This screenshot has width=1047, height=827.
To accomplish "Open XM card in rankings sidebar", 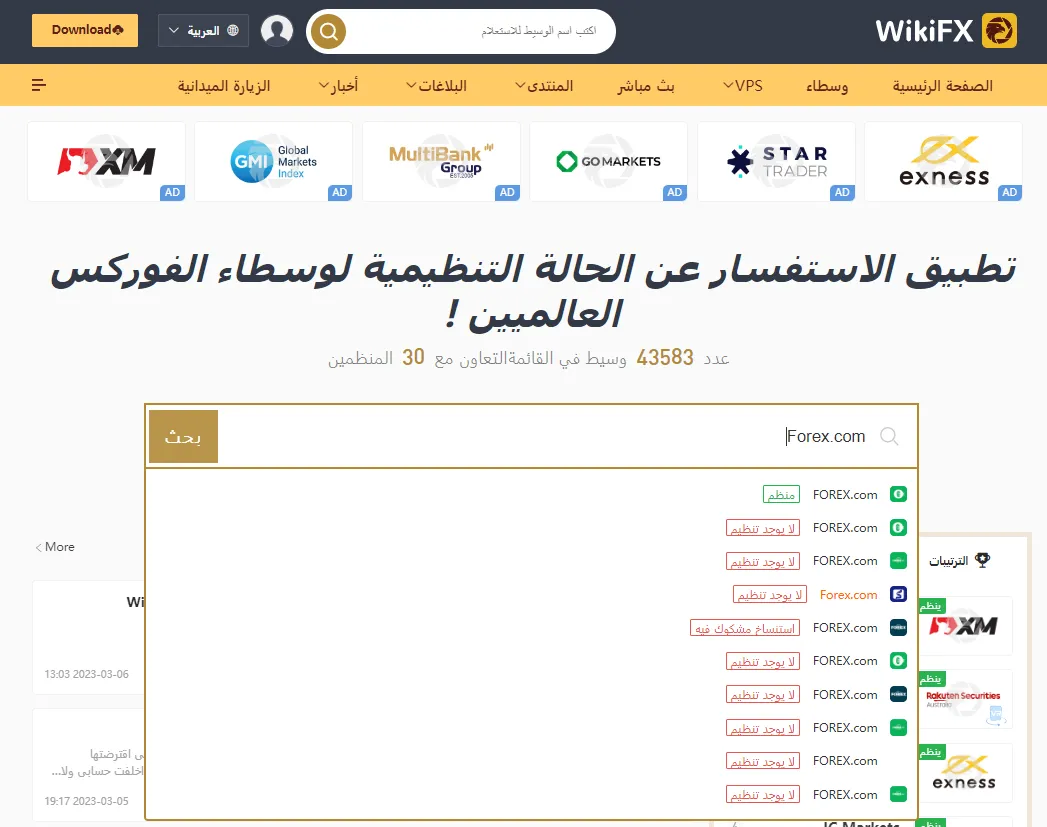I will coord(966,626).
